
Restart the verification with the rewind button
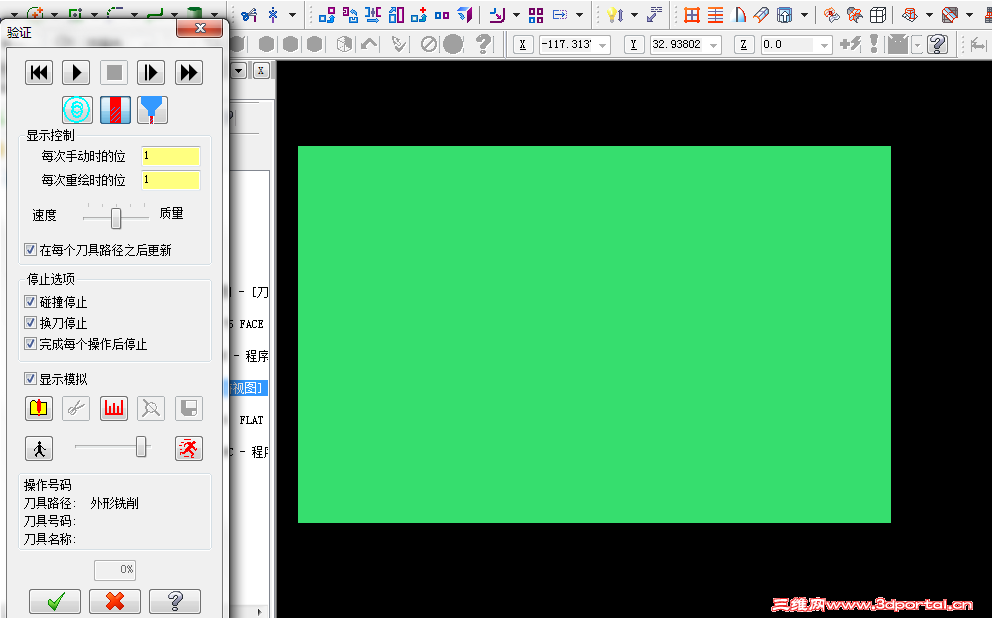[39, 73]
